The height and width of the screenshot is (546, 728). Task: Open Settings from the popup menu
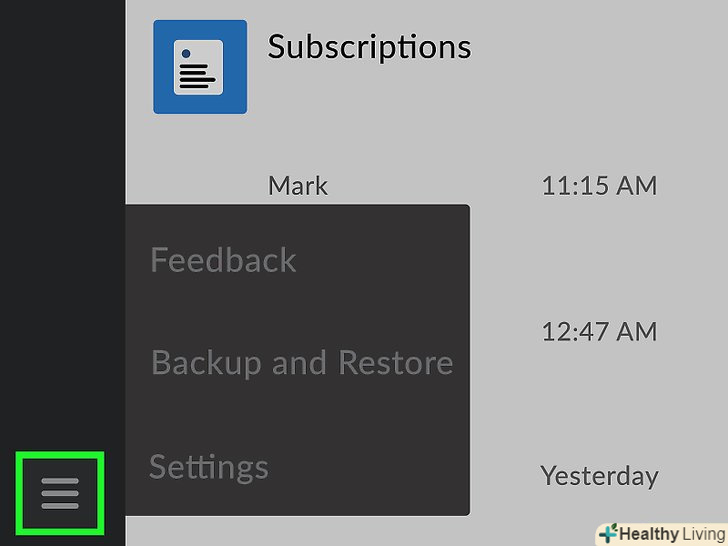click(209, 467)
